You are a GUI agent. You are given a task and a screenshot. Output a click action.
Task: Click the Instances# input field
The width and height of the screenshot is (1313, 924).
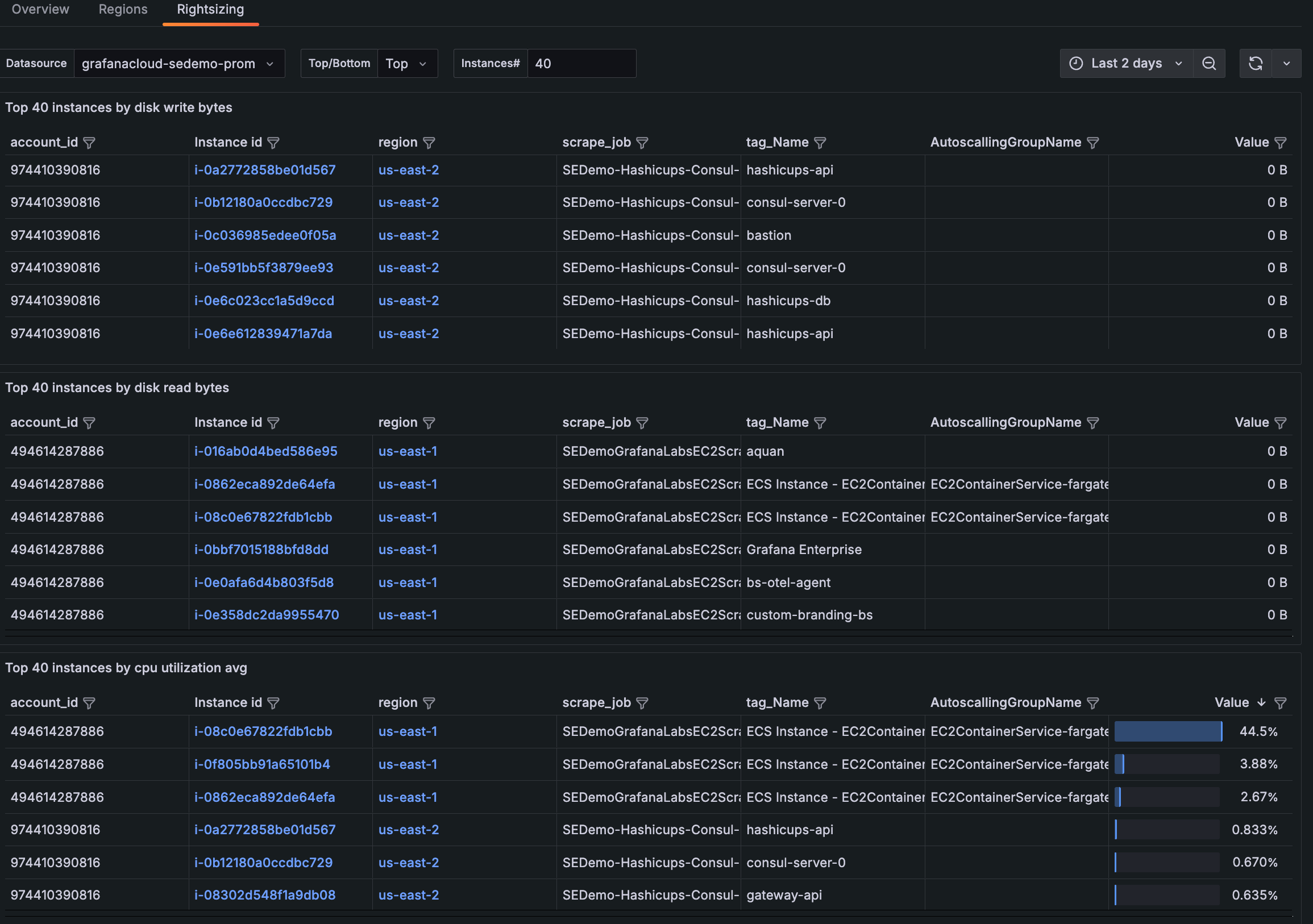580,64
